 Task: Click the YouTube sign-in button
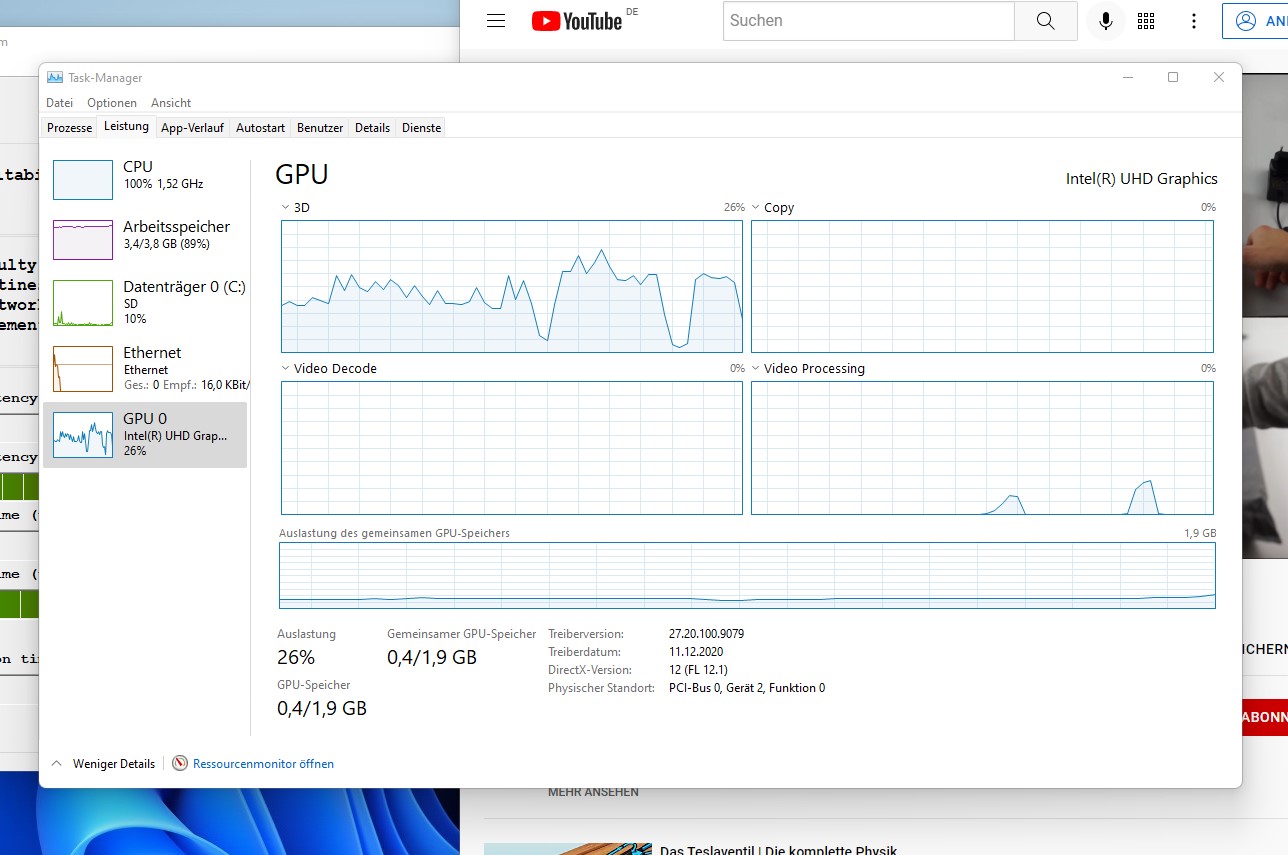click(1255, 21)
